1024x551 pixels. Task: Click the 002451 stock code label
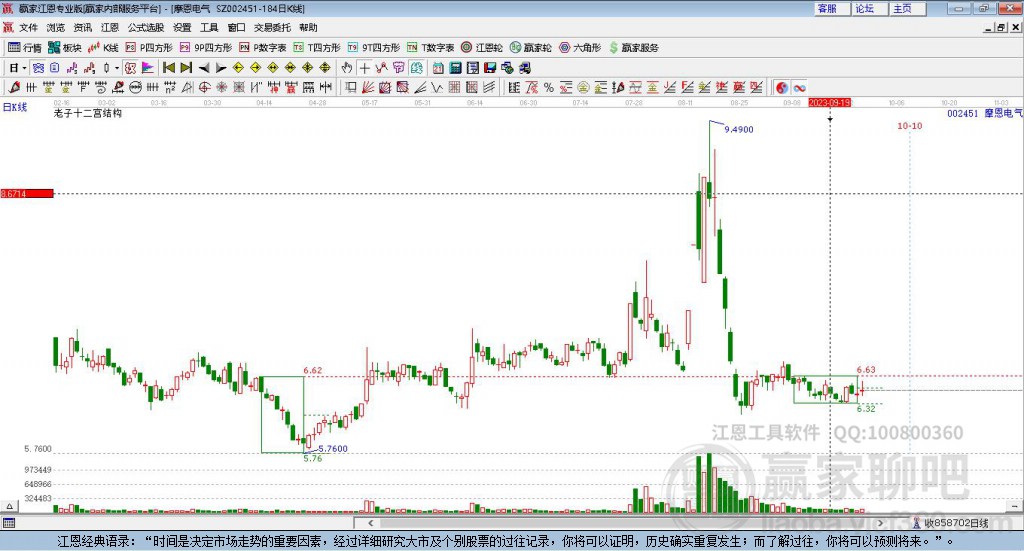[x=963, y=113]
